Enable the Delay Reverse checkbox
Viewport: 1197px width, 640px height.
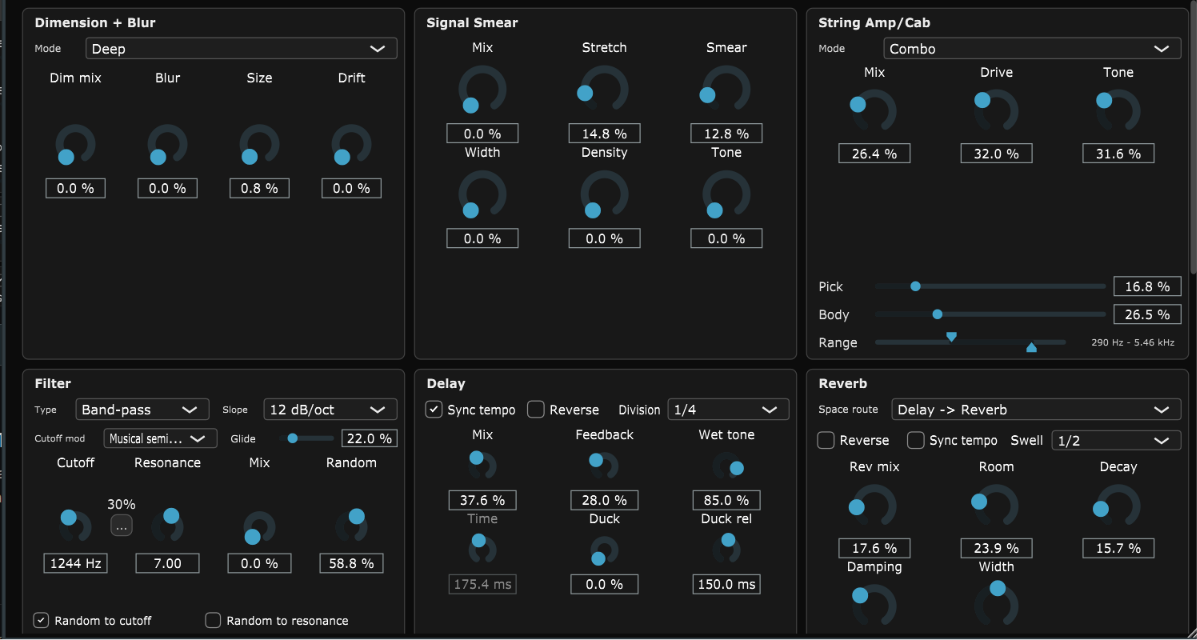tap(536, 410)
